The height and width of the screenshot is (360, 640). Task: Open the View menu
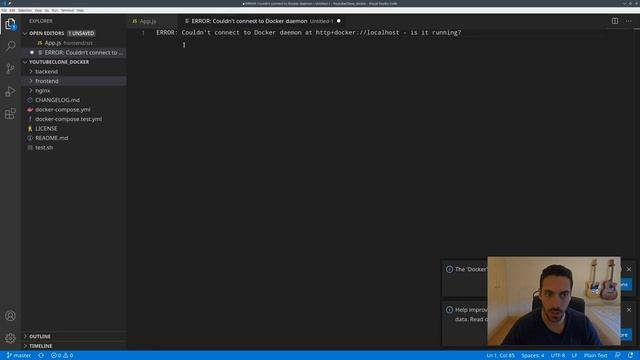pyautogui.click(x=38, y=10)
